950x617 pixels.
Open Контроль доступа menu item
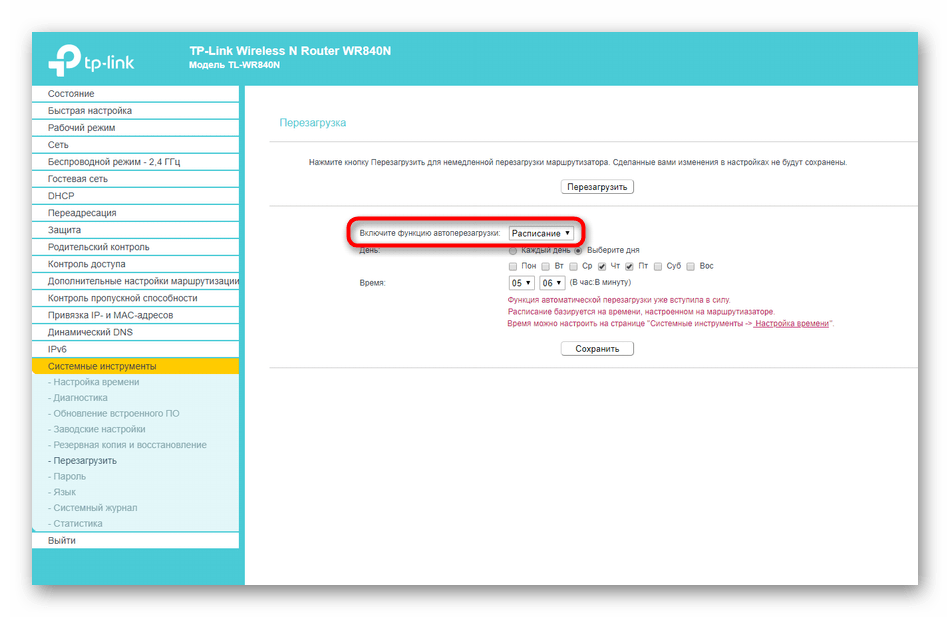click(x=136, y=264)
